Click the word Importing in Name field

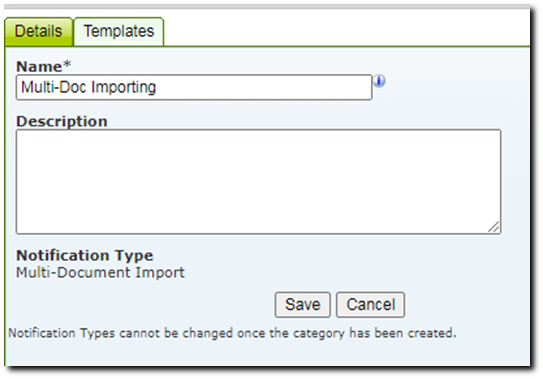[124, 87]
